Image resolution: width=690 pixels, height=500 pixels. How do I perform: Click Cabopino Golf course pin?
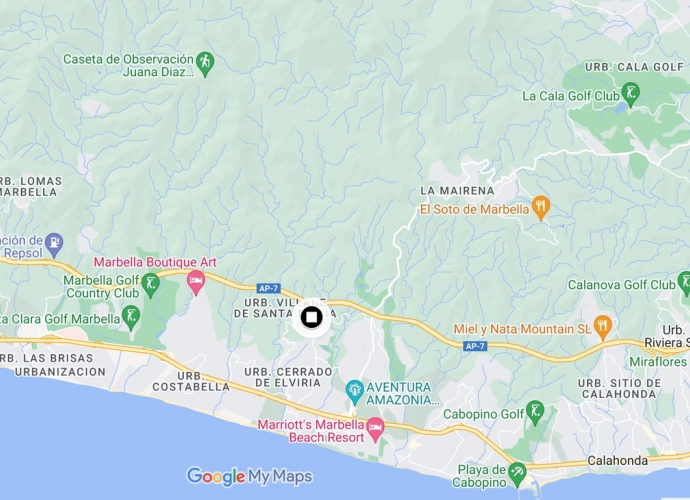tap(535, 413)
